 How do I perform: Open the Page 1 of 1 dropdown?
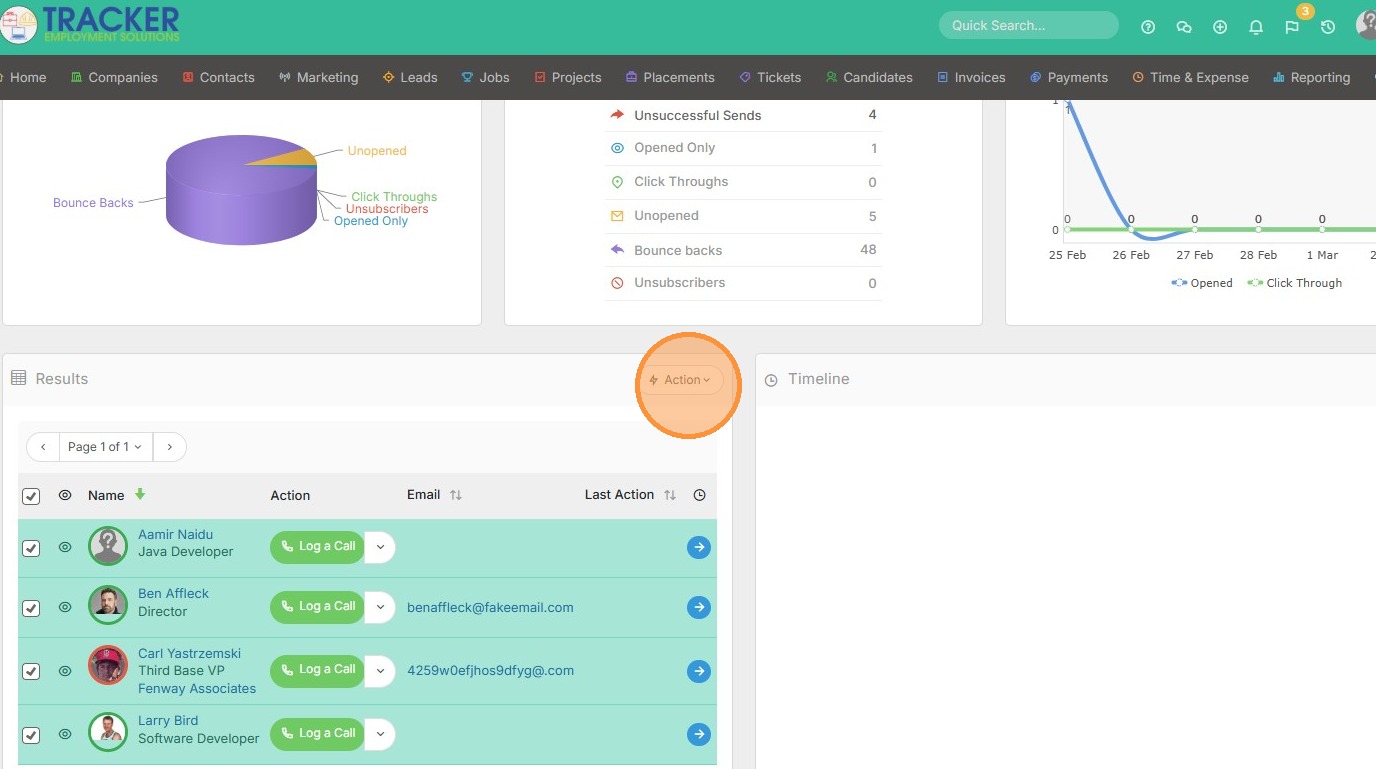[x=105, y=447]
